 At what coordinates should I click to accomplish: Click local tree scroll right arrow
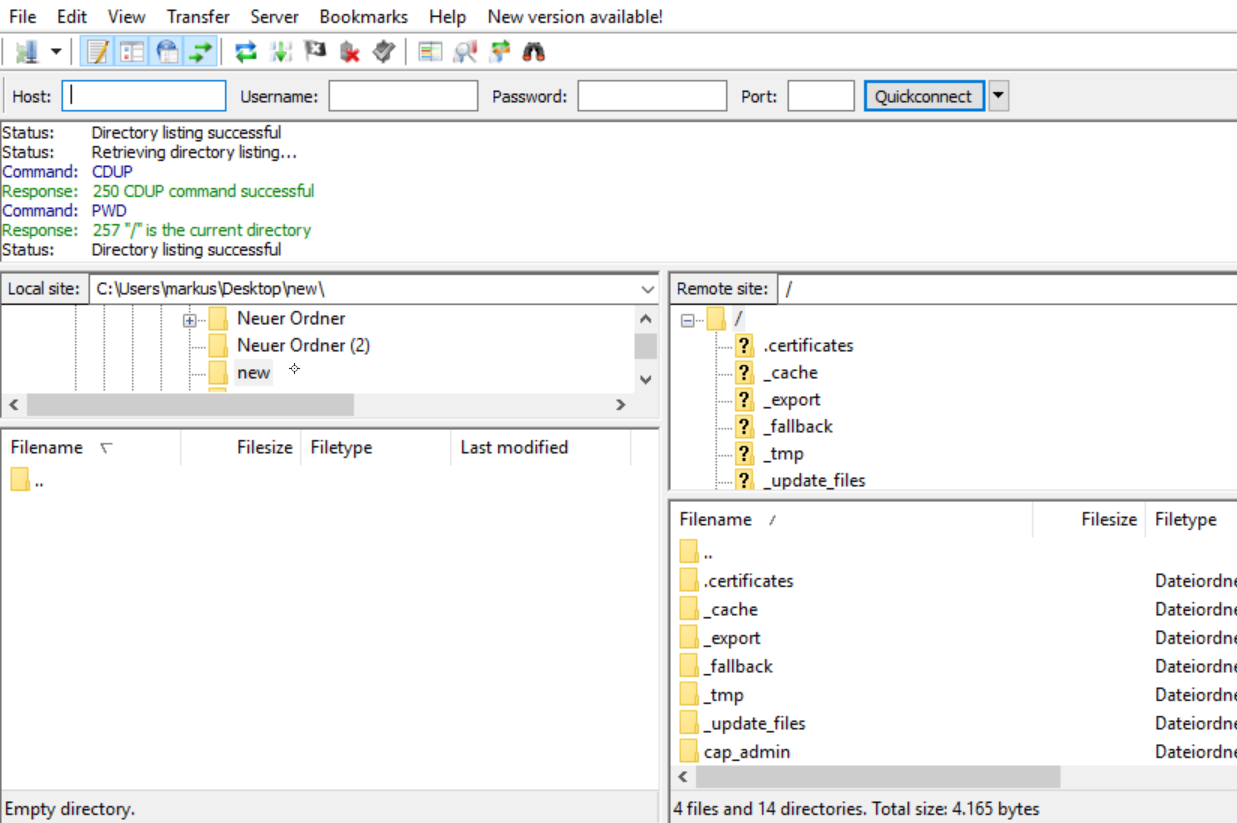(621, 404)
